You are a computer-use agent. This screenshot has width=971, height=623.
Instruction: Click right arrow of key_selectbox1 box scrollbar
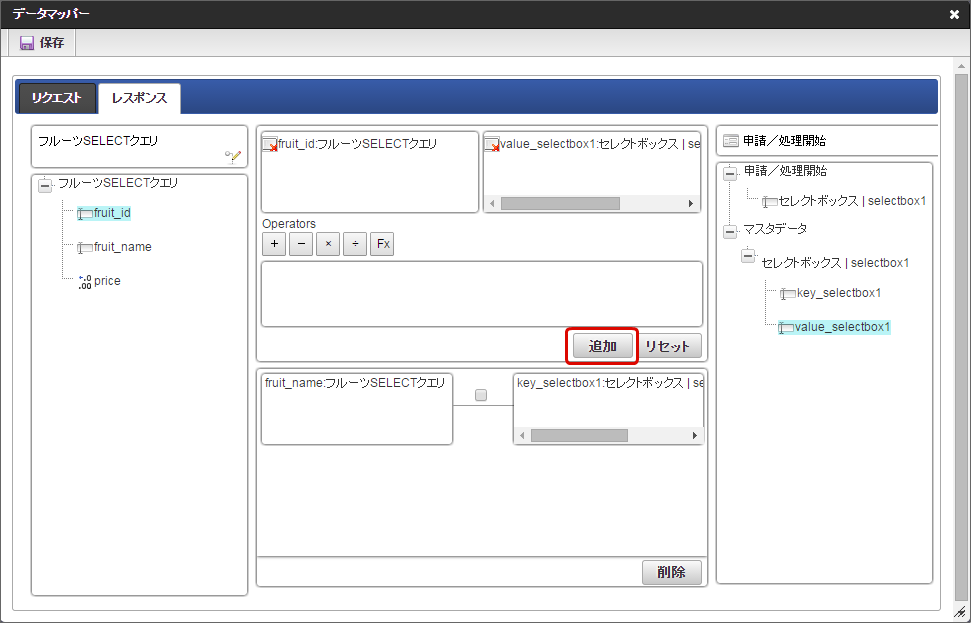click(x=695, y=435)
